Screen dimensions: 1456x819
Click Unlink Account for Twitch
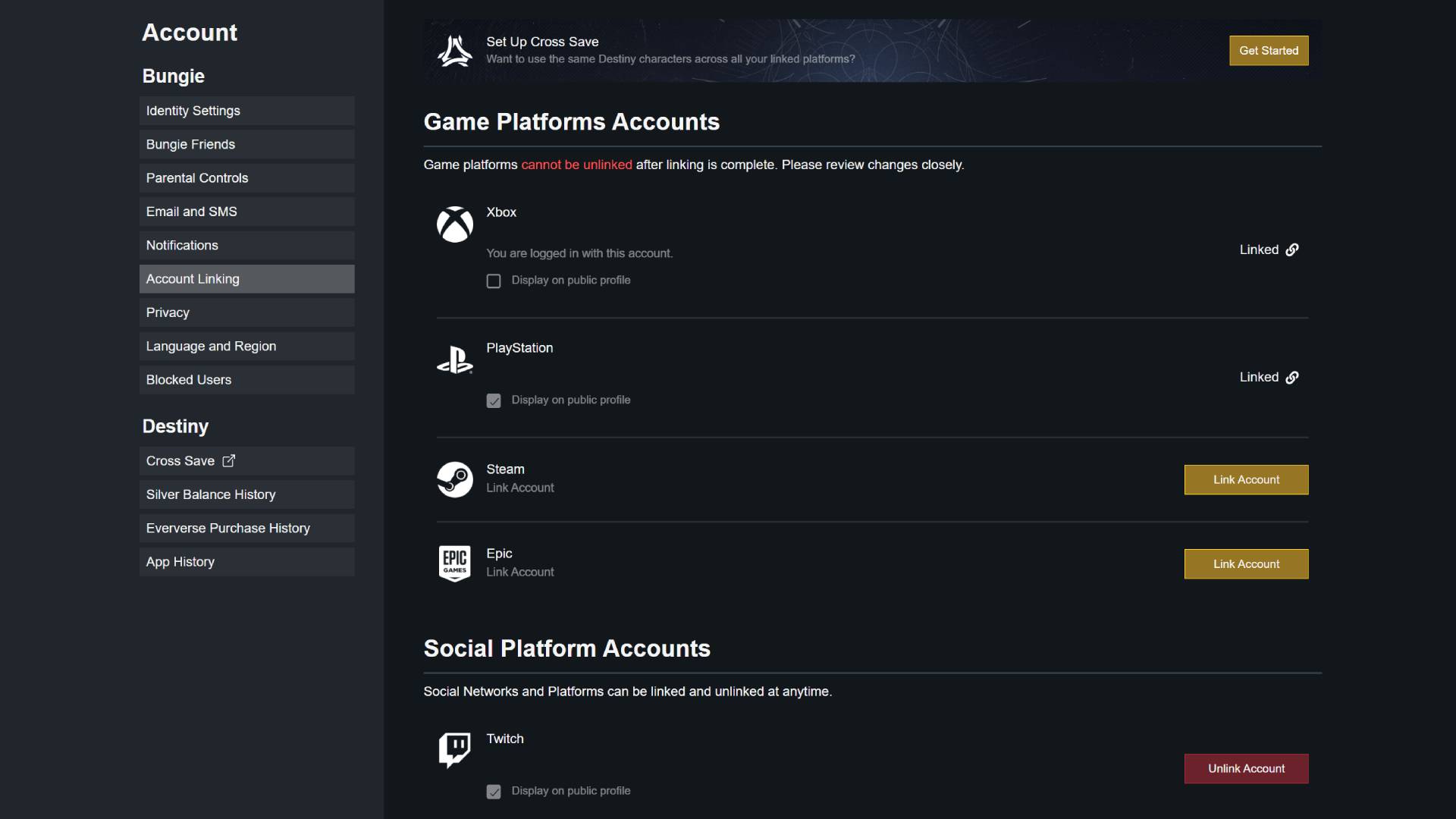click(x=1245, y=768)
